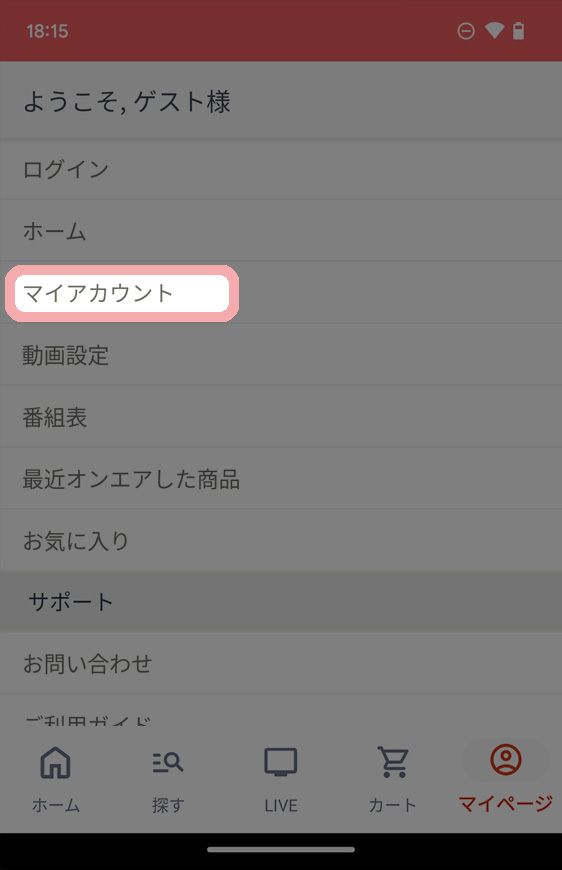Tap the do-not-disturb status icon
Viewport: 562px width, 870px height.
click(466, 31)
